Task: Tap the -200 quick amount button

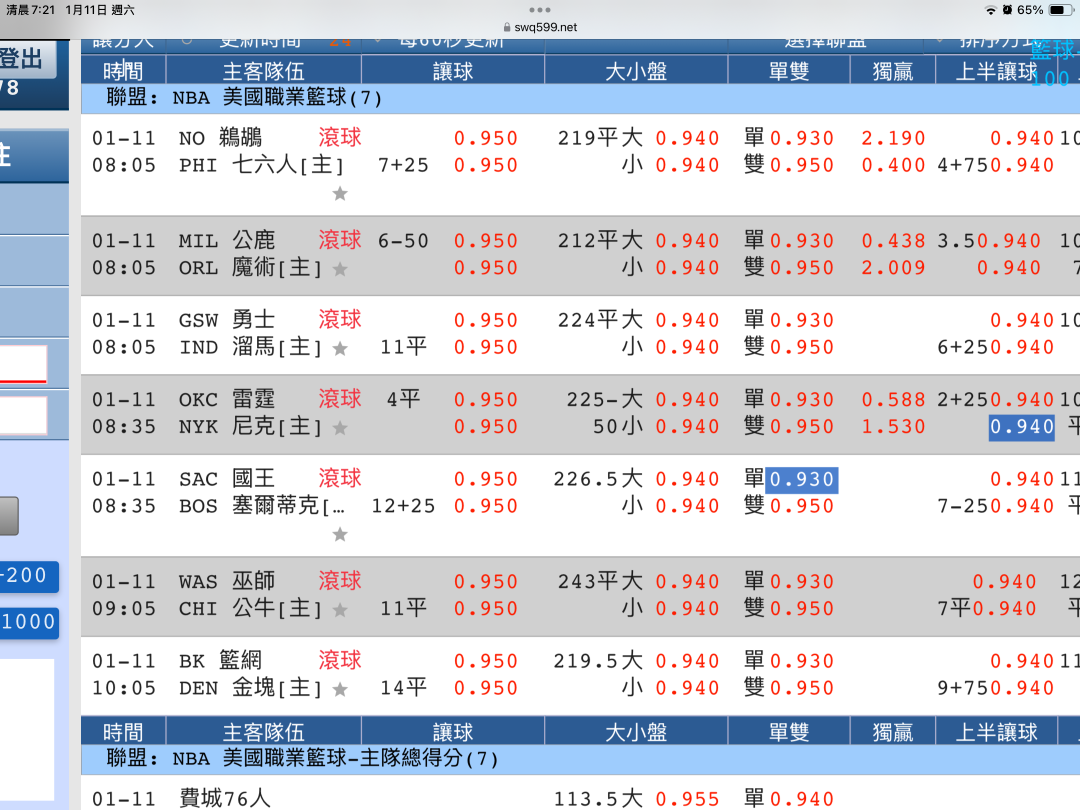Action: (x=29, y=576)
